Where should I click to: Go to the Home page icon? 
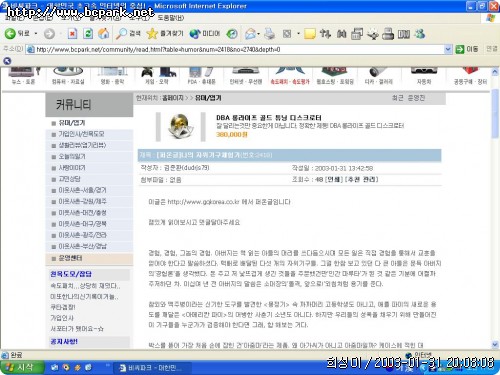click(x=104, y=34)
